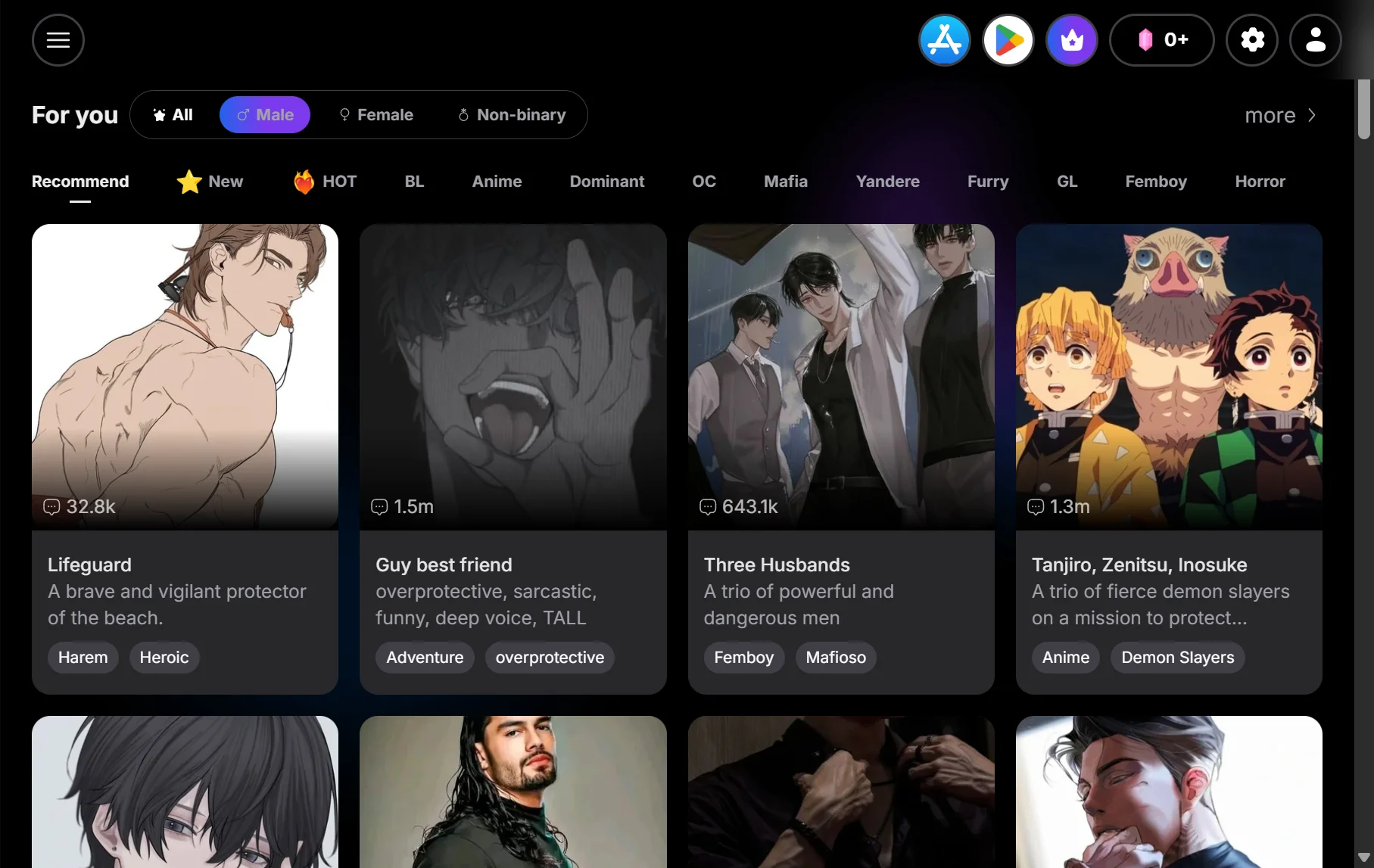1374x868 pixels.
Task: Open the user profile icon
Action: (1316, 40)
